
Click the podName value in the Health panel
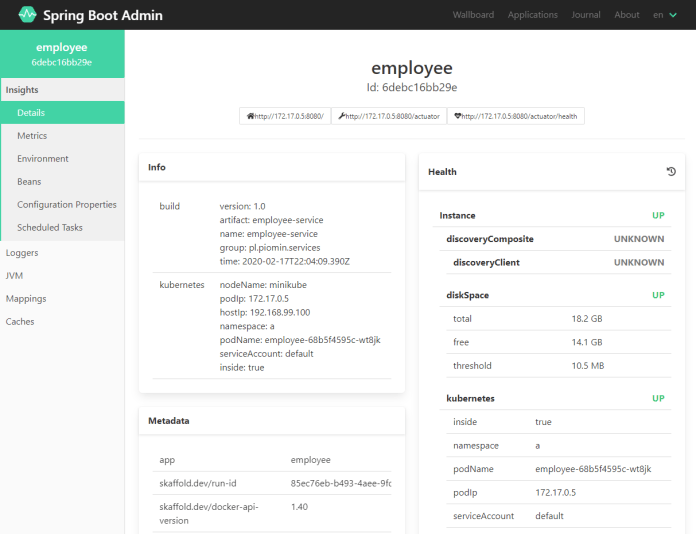pyautogui.click(x=593, y=469)
